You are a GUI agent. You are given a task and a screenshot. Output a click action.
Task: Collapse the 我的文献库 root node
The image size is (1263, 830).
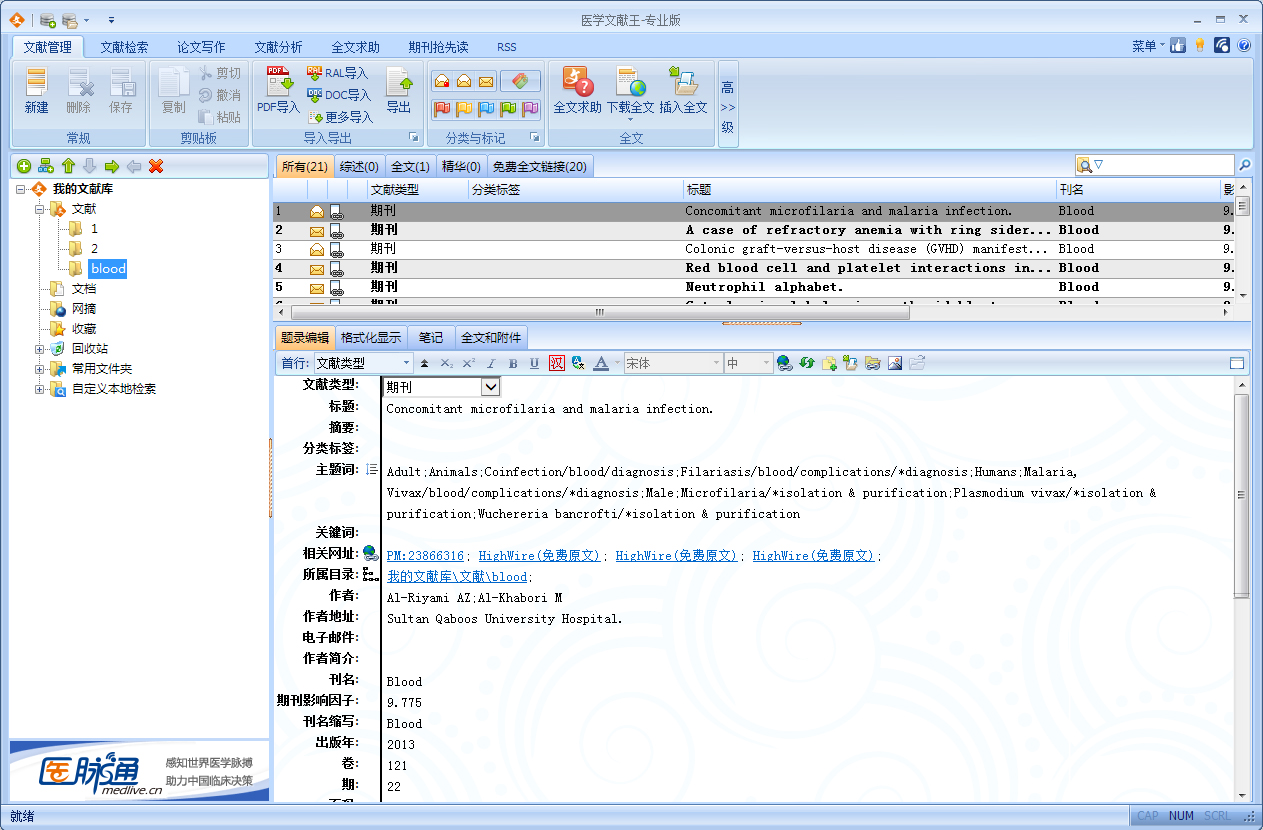tap(21, 189)
